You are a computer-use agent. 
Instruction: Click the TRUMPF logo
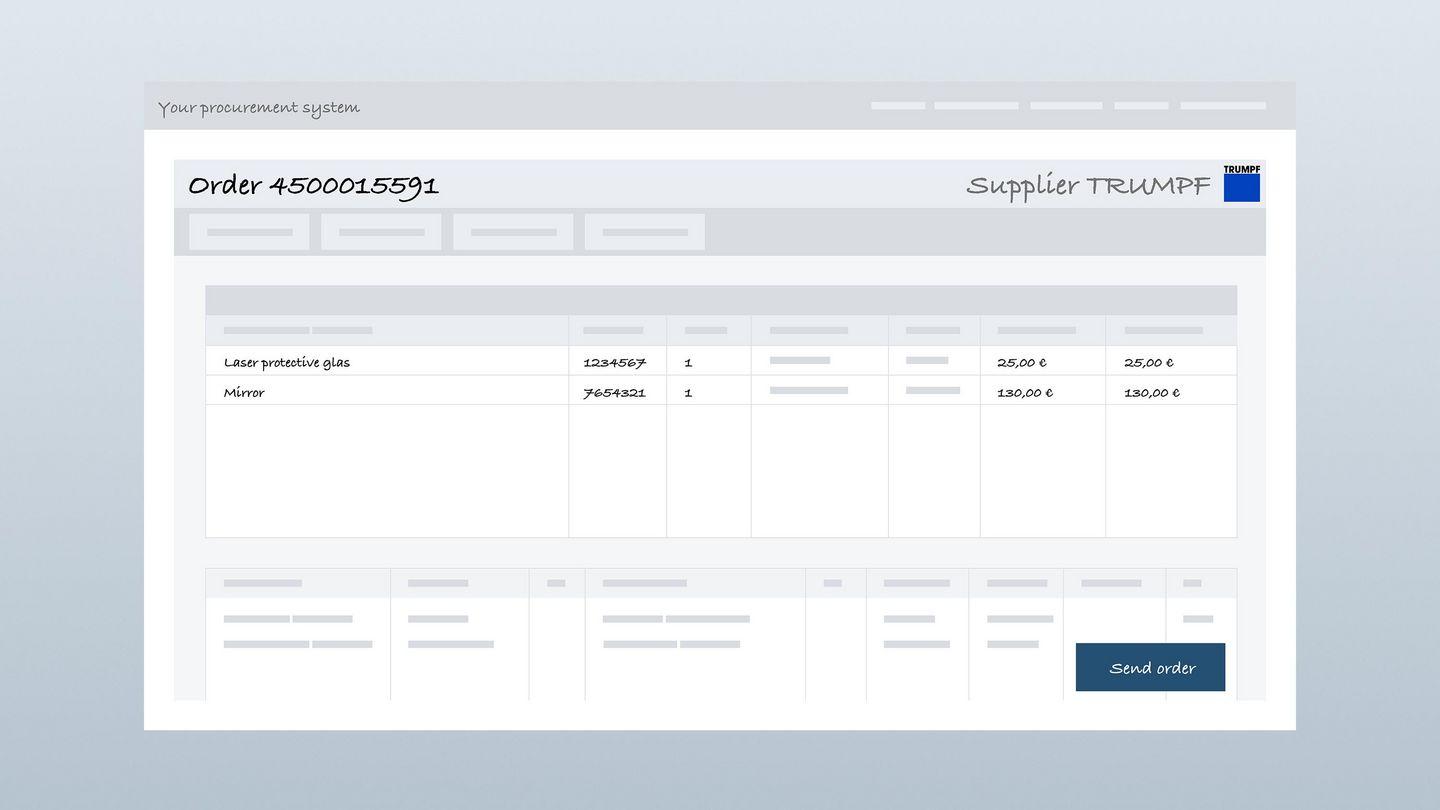(x=1241, y=182)
